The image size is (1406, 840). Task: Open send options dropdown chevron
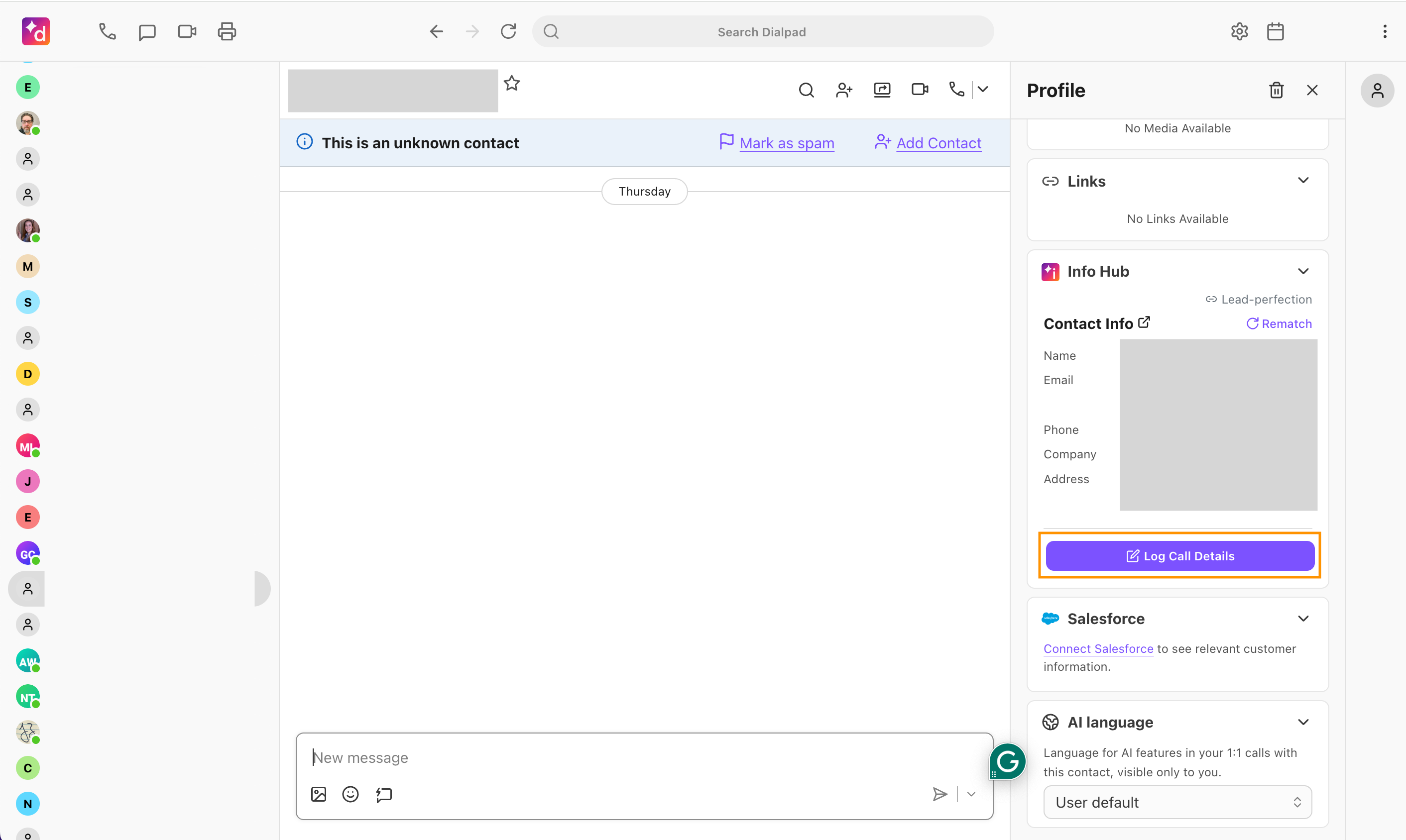tap(972, 795)
